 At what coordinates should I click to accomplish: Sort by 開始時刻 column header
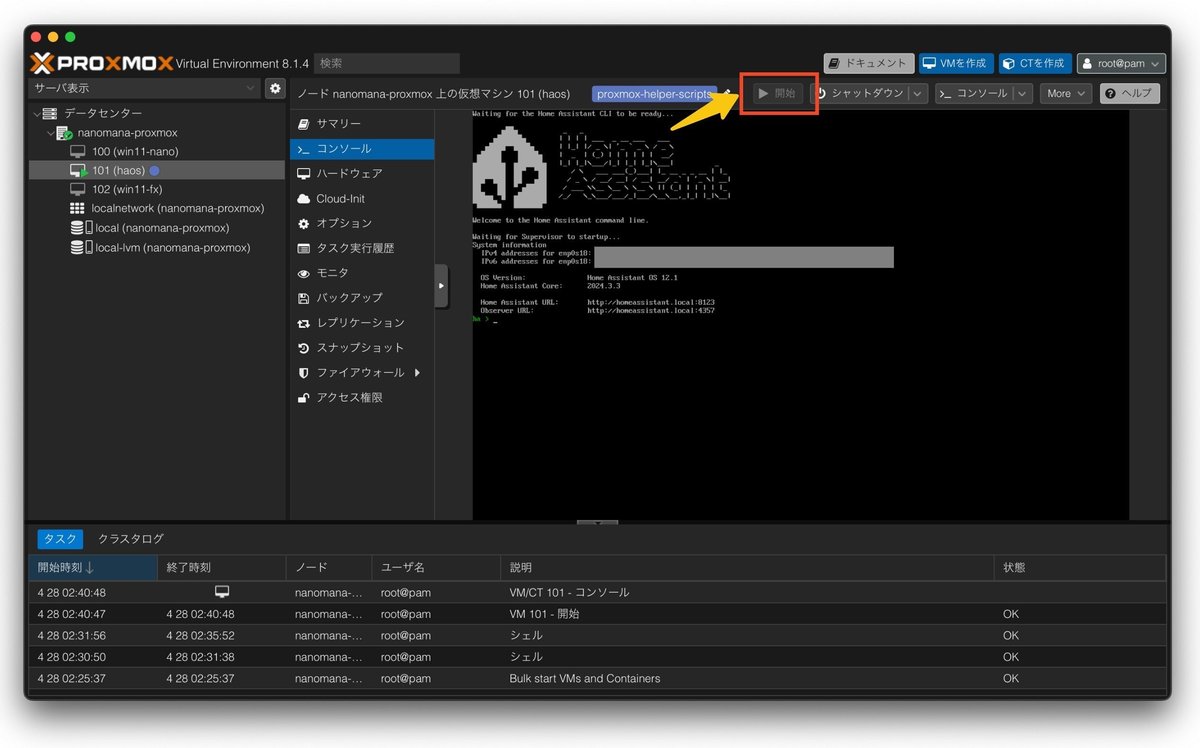pos(93,568)
